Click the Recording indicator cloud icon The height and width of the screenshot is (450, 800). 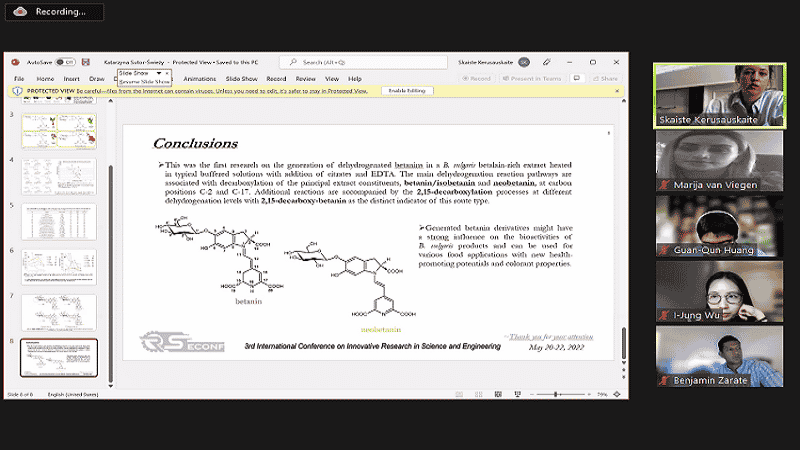click(20, 11)
